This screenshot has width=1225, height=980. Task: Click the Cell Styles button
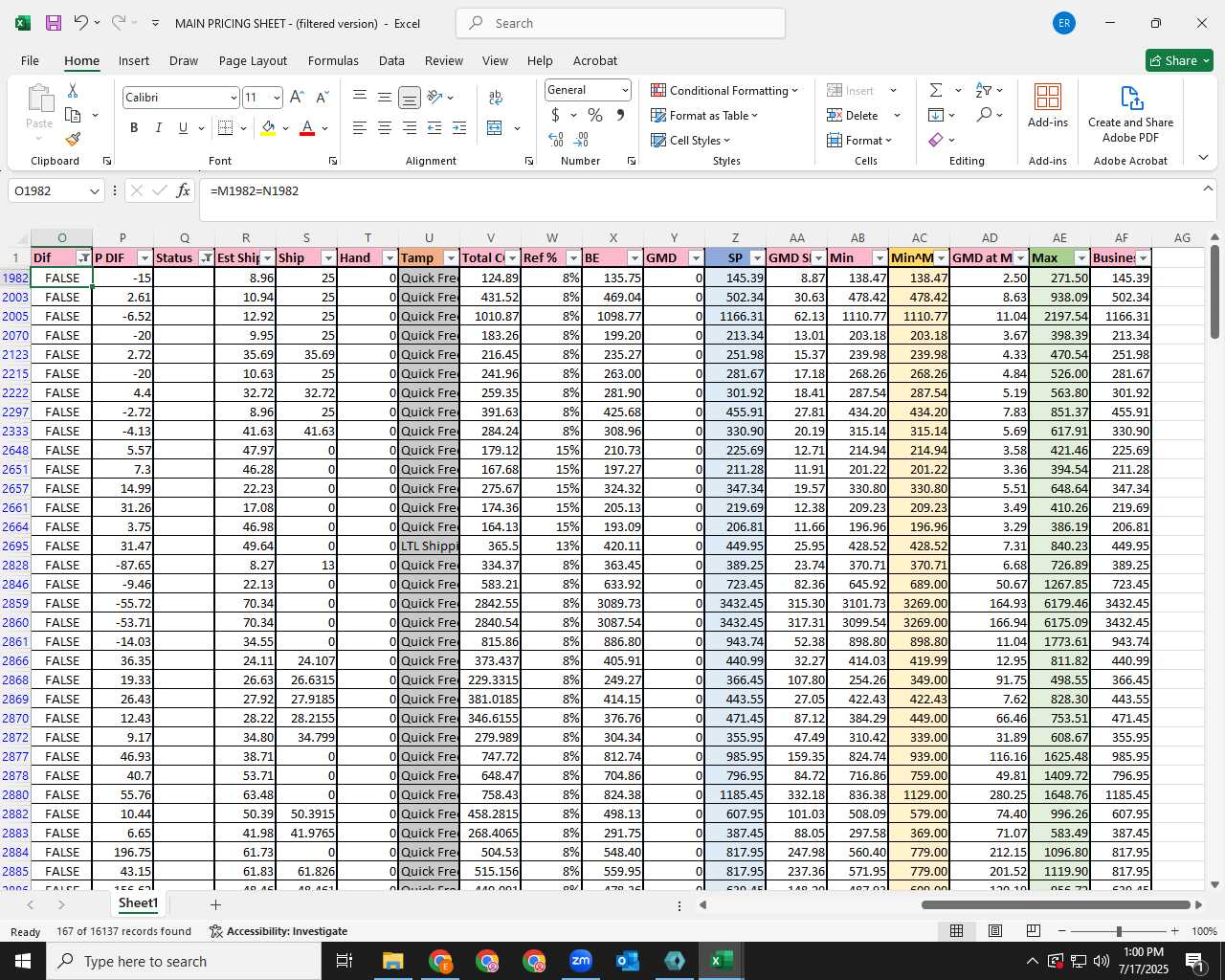click(693, 141)
